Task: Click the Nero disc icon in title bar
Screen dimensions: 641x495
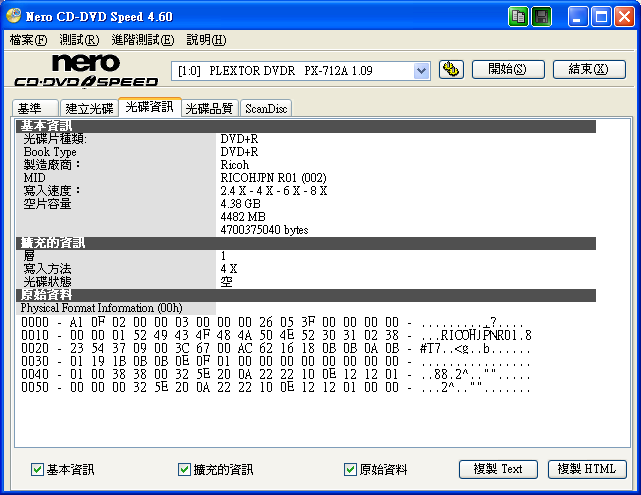Action: (x=13, y=16)
